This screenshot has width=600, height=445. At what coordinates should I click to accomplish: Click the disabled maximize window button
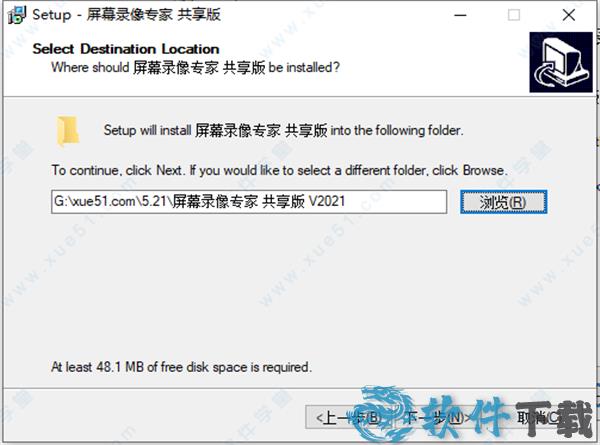(x=514, y=15)
